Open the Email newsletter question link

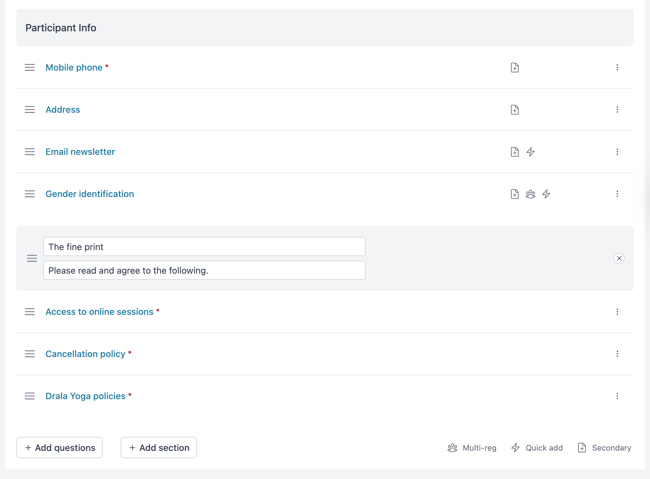pos(80,152)
